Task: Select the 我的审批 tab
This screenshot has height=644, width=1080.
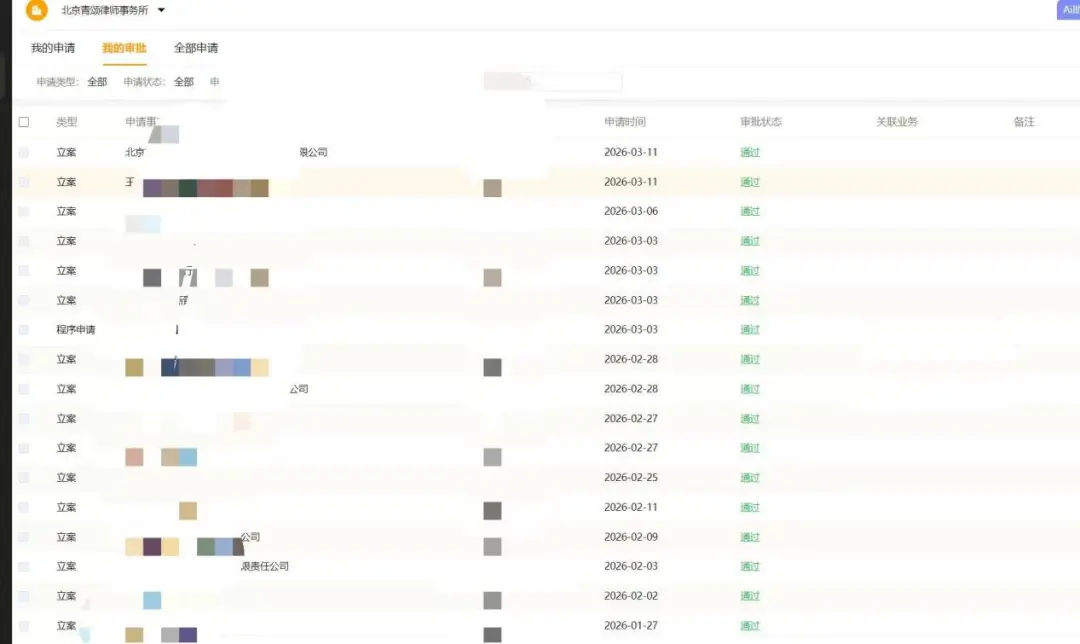Action: click(124, 48)
